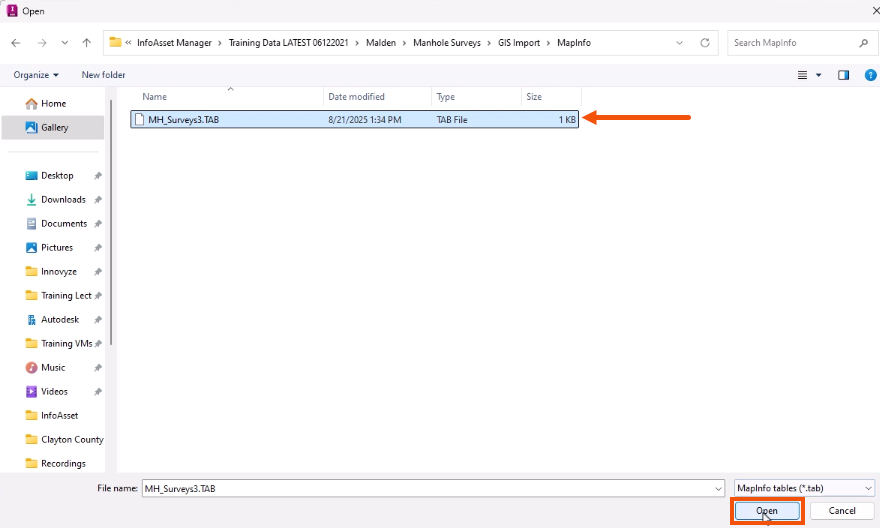Sort files by Size column
The height and width of the screenshot is (528, 880).
(534, 97)
